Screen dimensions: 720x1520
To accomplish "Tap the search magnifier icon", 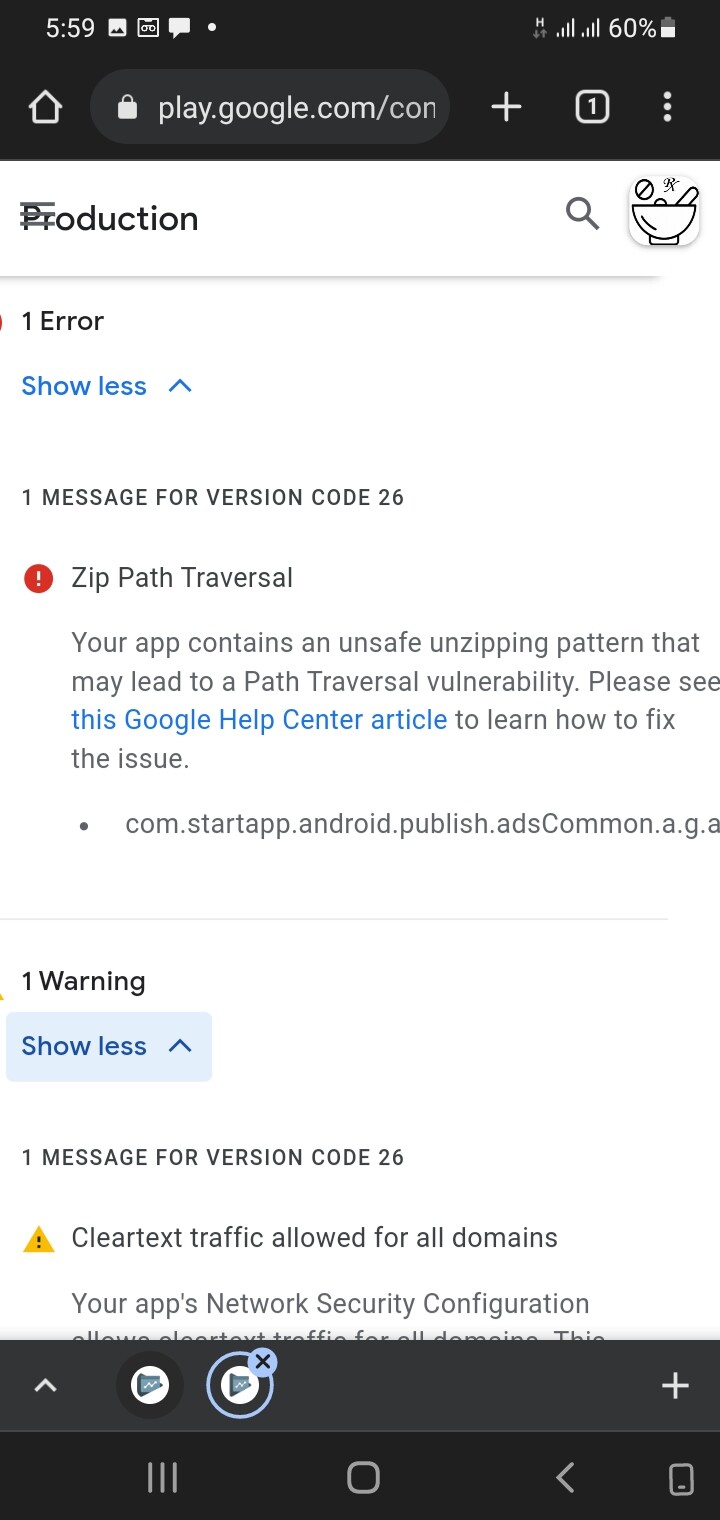I will (582, 213).
